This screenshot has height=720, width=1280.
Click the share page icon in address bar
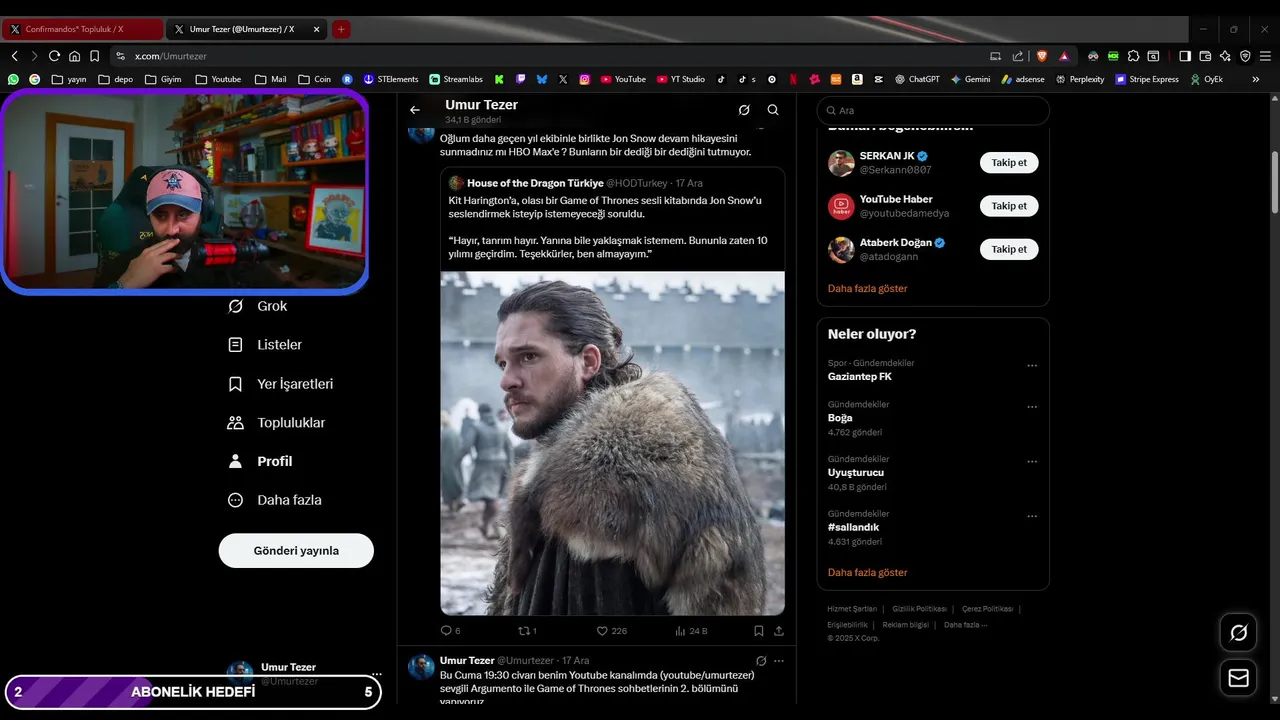click(1017, 56)
